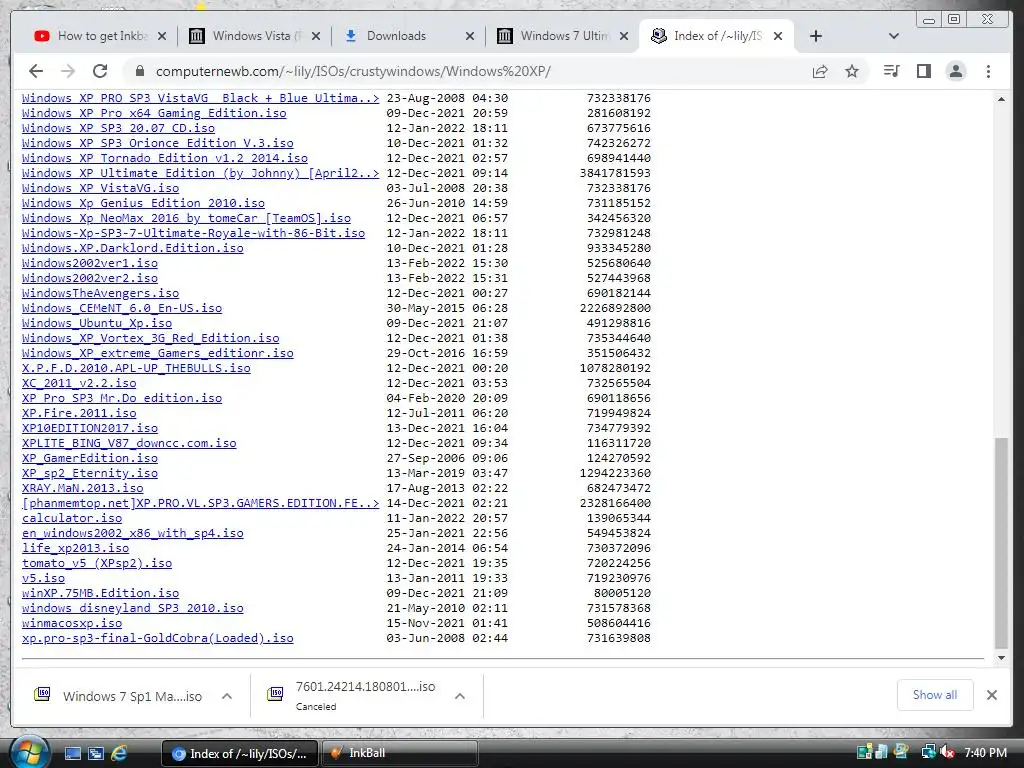Switch to the 'How to get Inkball' tab
This screenshot has height=768, width=1024.
tap(98, 36)
